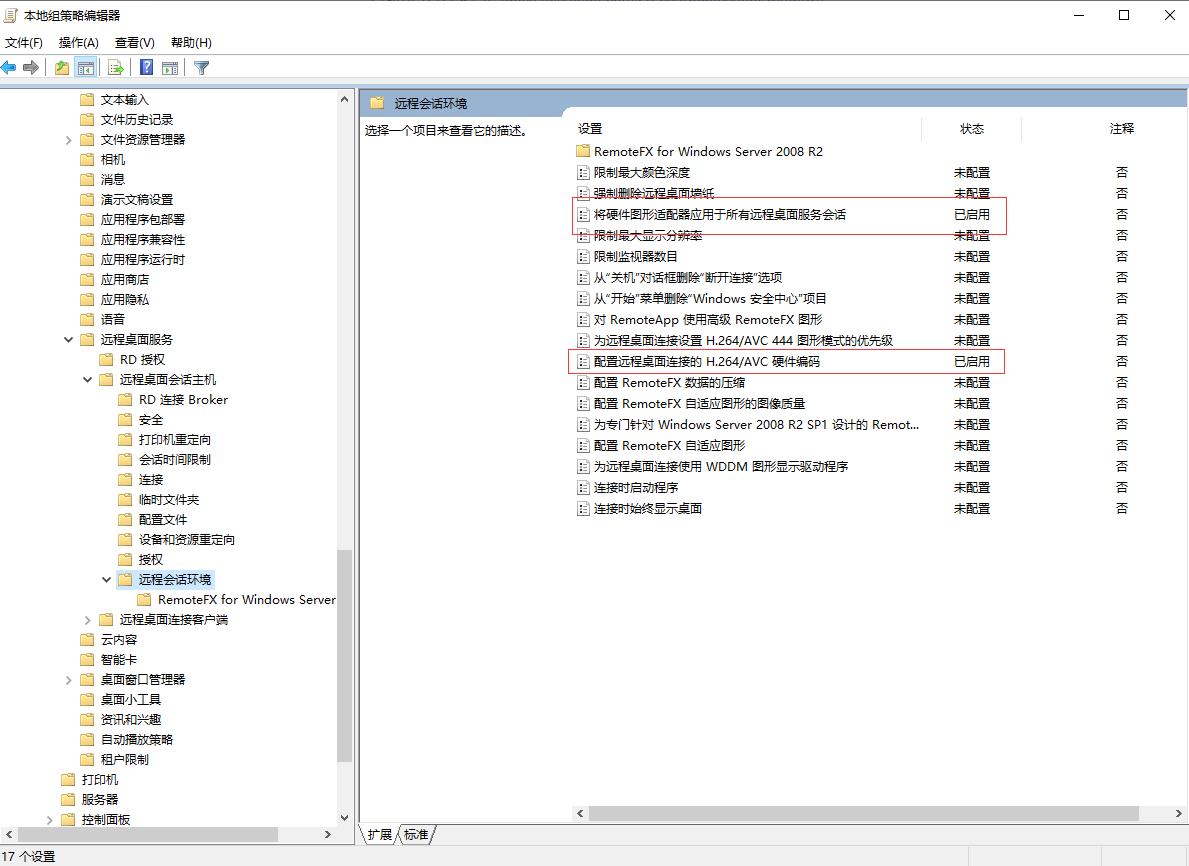Click the folder icon beside 服务器

coord(68,799)
